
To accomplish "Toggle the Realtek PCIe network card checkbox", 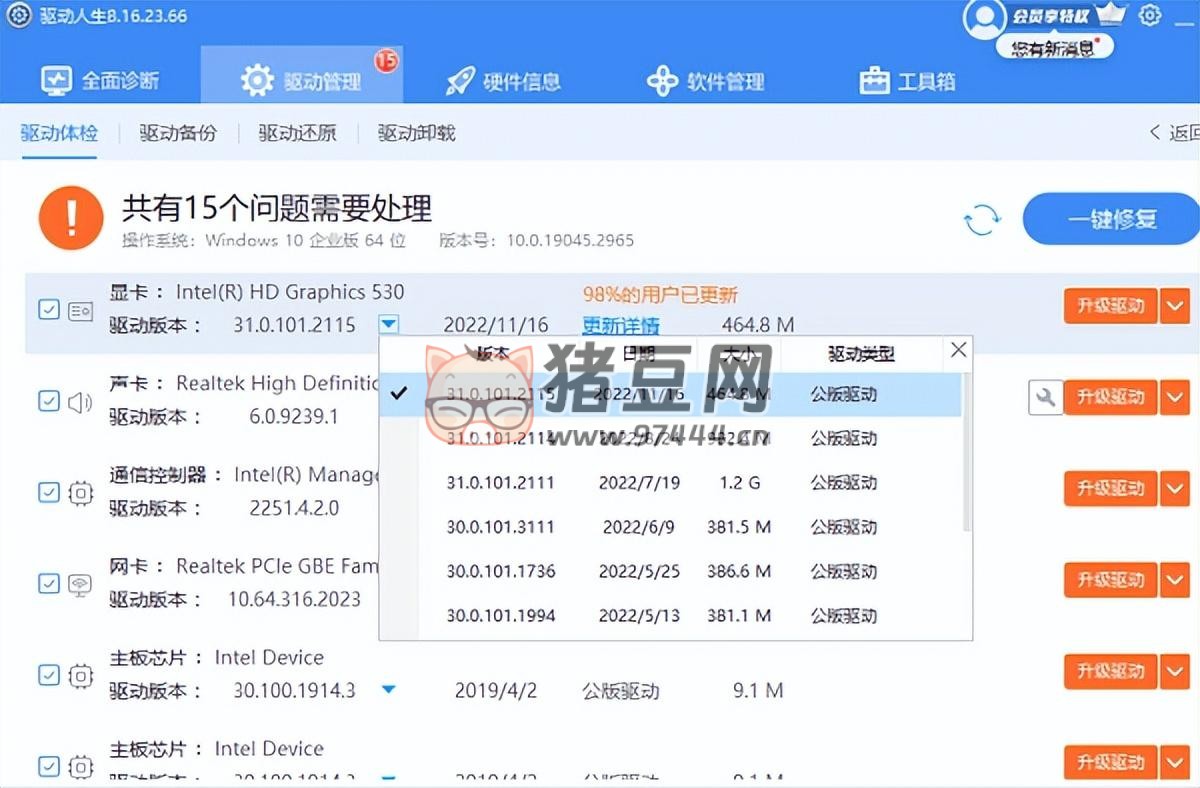I will pyautogui.click(x=48, y=584).
